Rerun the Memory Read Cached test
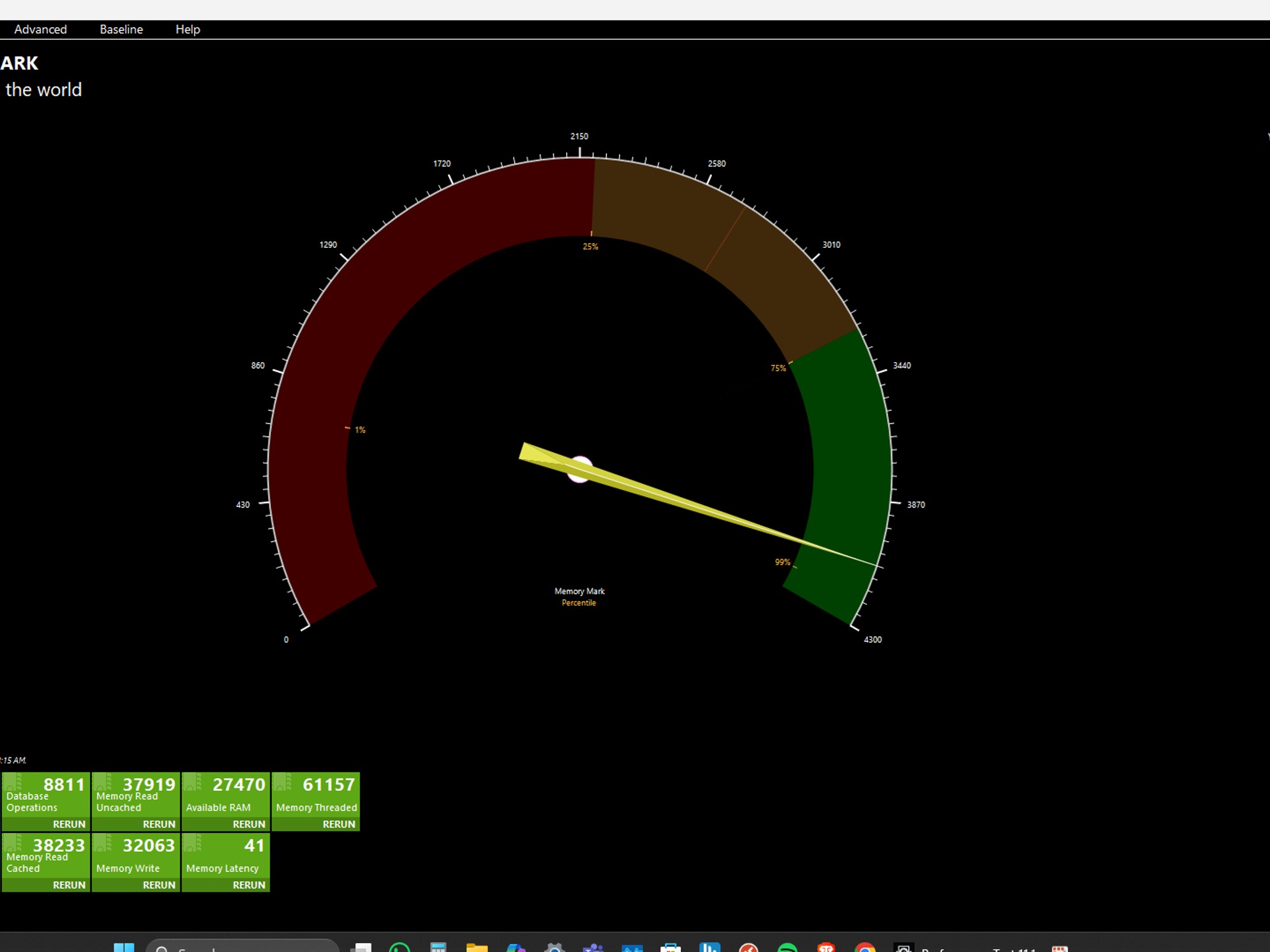Image resolution: width=1270 pixels, height=952 pixels. pos(69,885)
